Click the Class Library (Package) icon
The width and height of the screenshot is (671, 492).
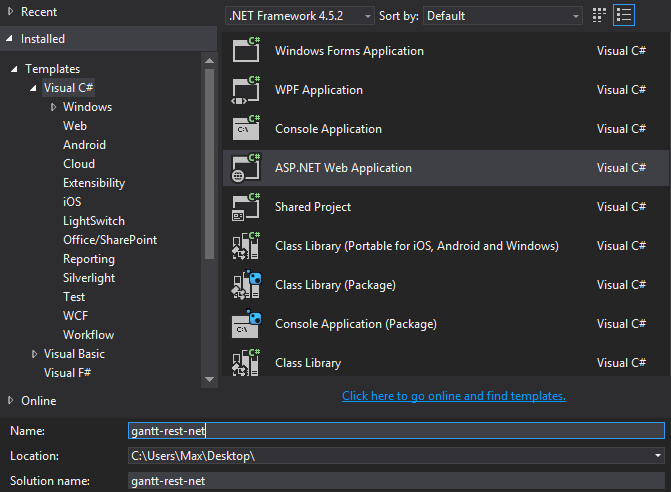tap(246, 285)
